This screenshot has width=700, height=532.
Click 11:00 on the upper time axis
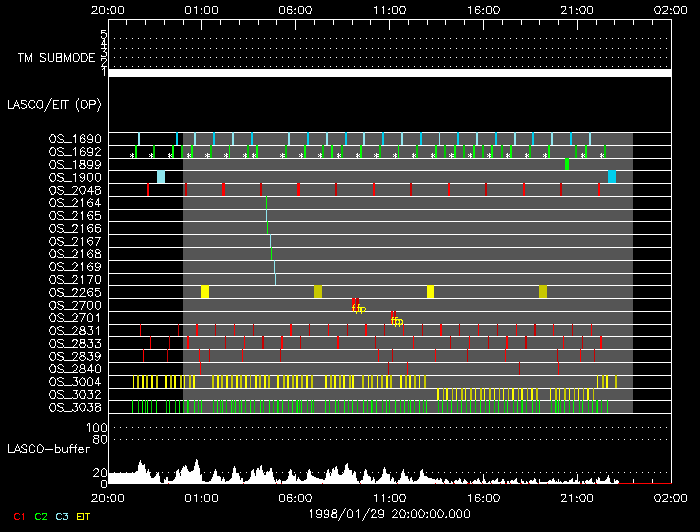pyautogui.click(x=390, y=10)
